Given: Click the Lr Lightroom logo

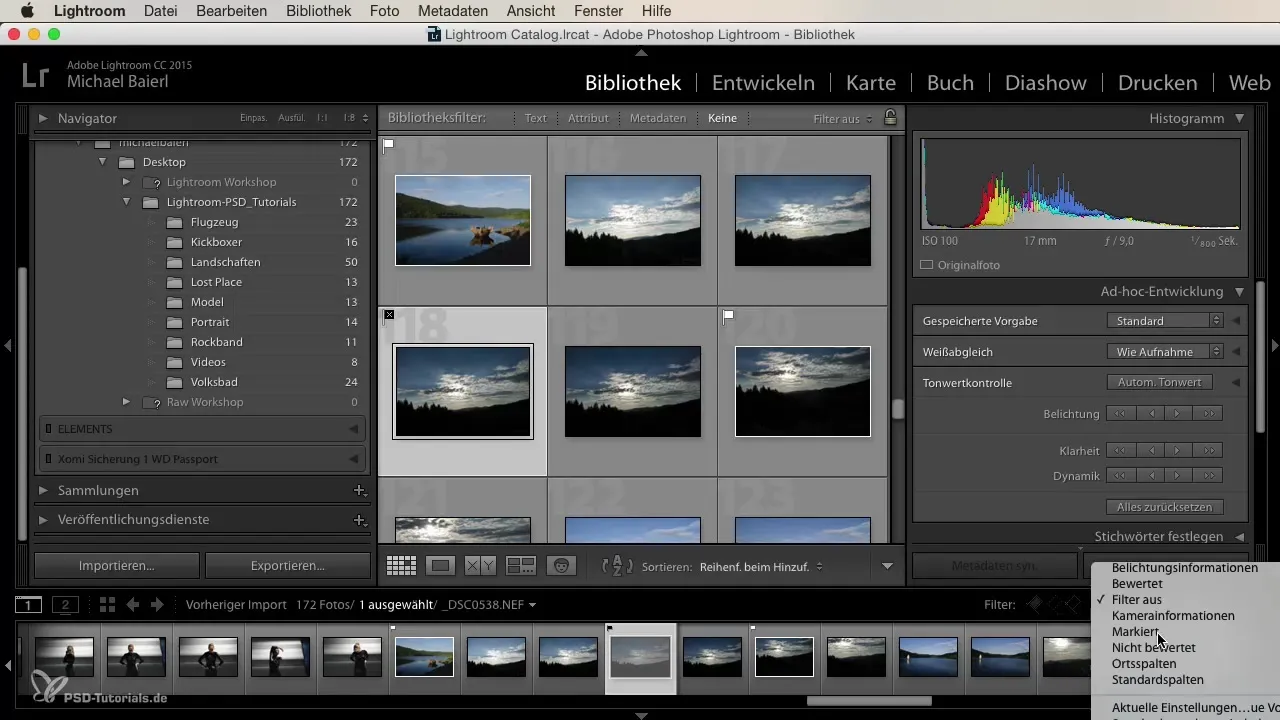Looking at the screenshot, I should (x=35, y=74).
